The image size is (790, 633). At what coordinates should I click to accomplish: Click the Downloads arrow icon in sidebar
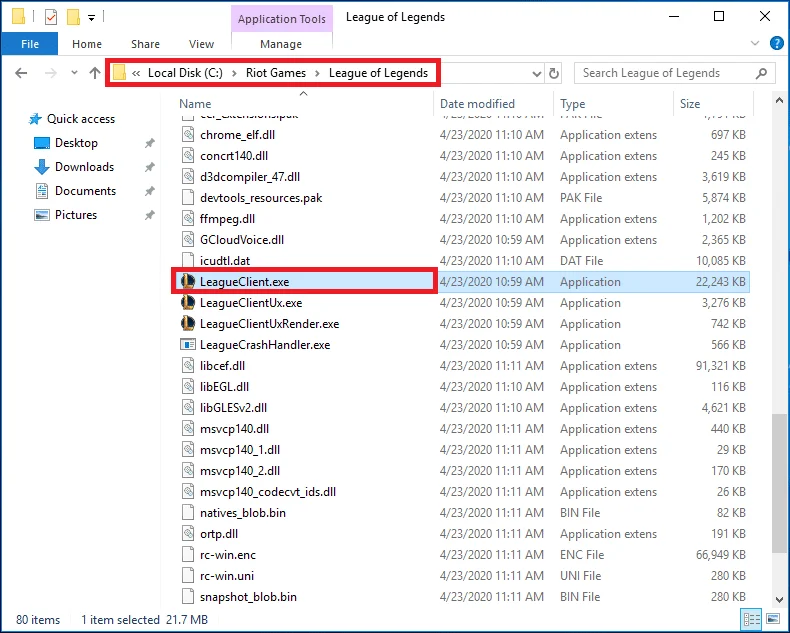click(x=42, y=167)
